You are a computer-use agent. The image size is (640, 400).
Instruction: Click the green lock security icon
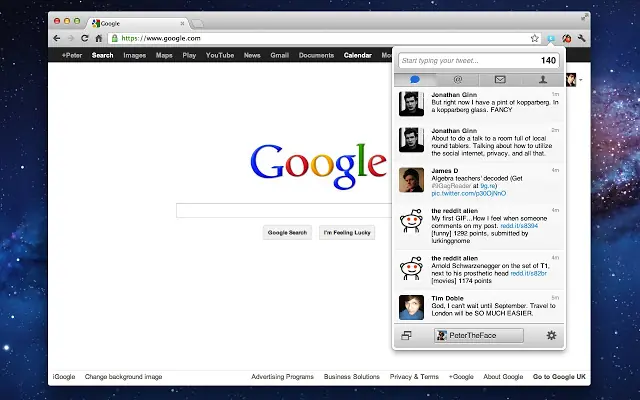pos(115,38)
